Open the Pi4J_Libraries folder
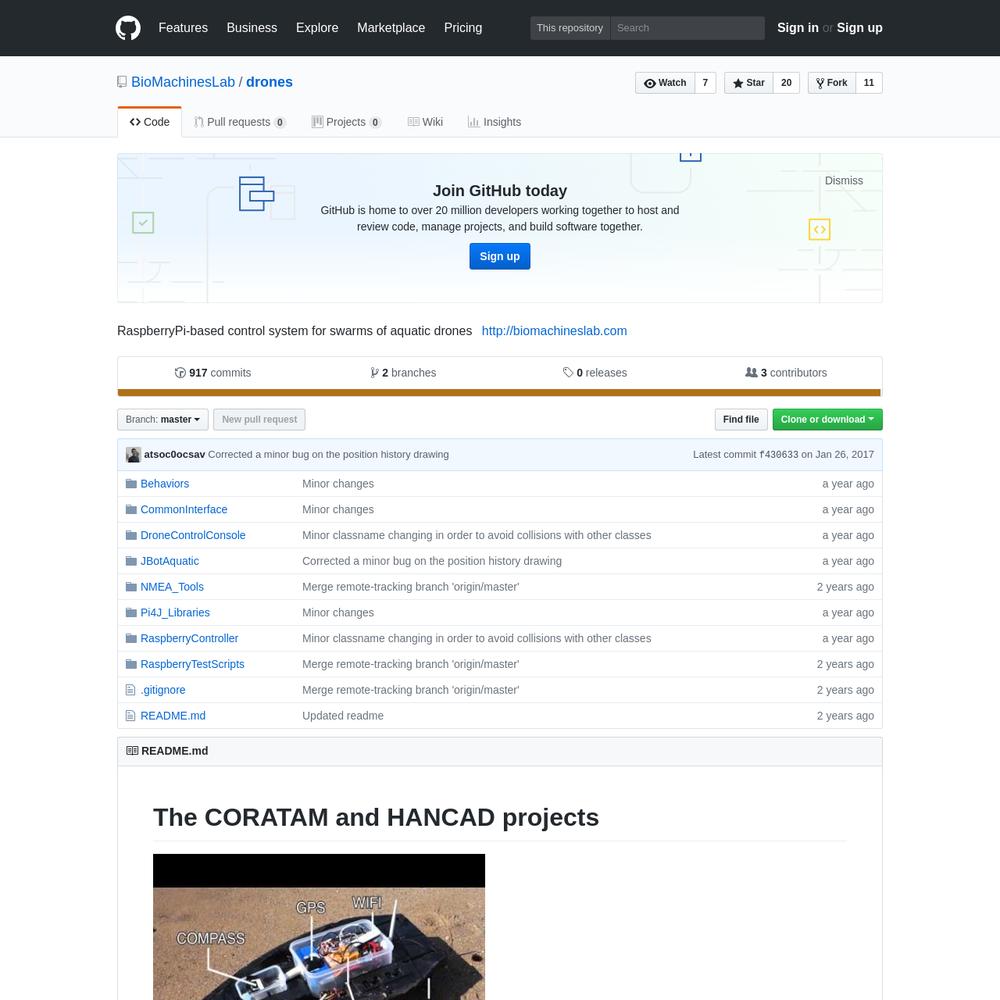 (175, 613)
